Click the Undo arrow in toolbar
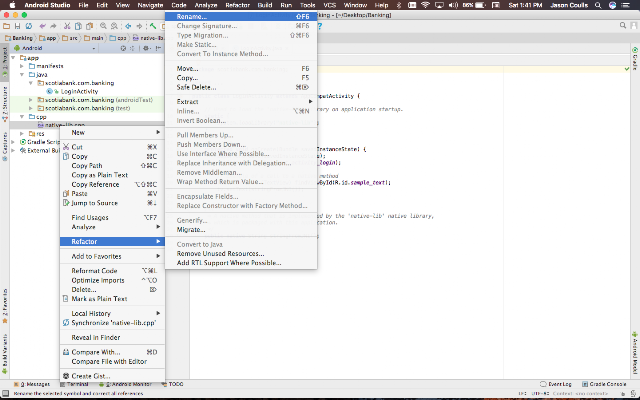Image resolution: width=640 pixels, height=400 pixels. [x=42, y=26]
